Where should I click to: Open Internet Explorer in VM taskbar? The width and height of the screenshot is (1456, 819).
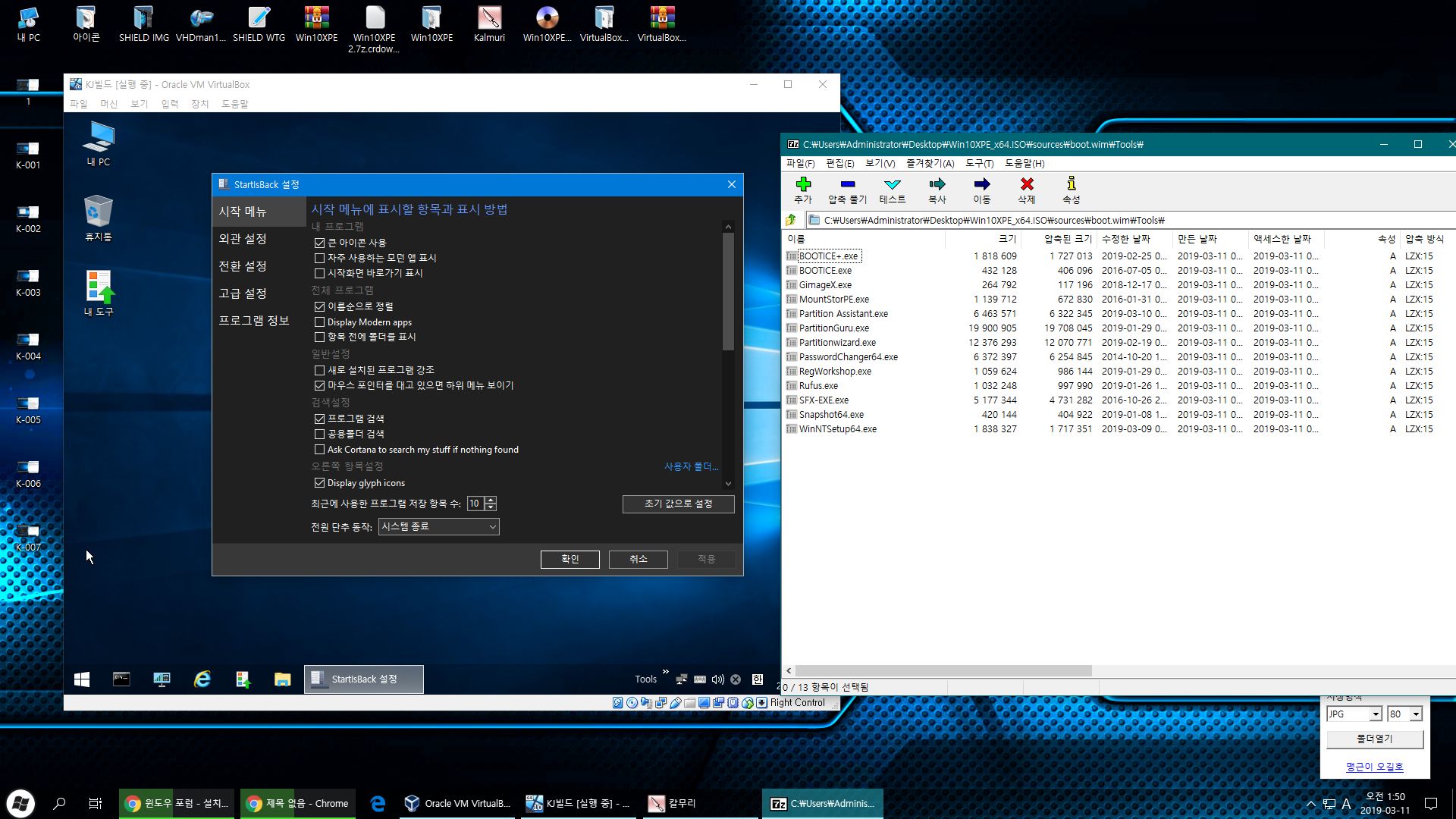click(x=202, y=679)
